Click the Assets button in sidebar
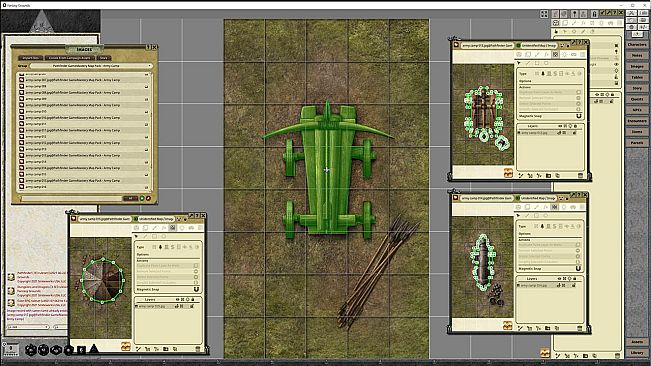The height and width of the screenshot is (366, 651). 637,342
